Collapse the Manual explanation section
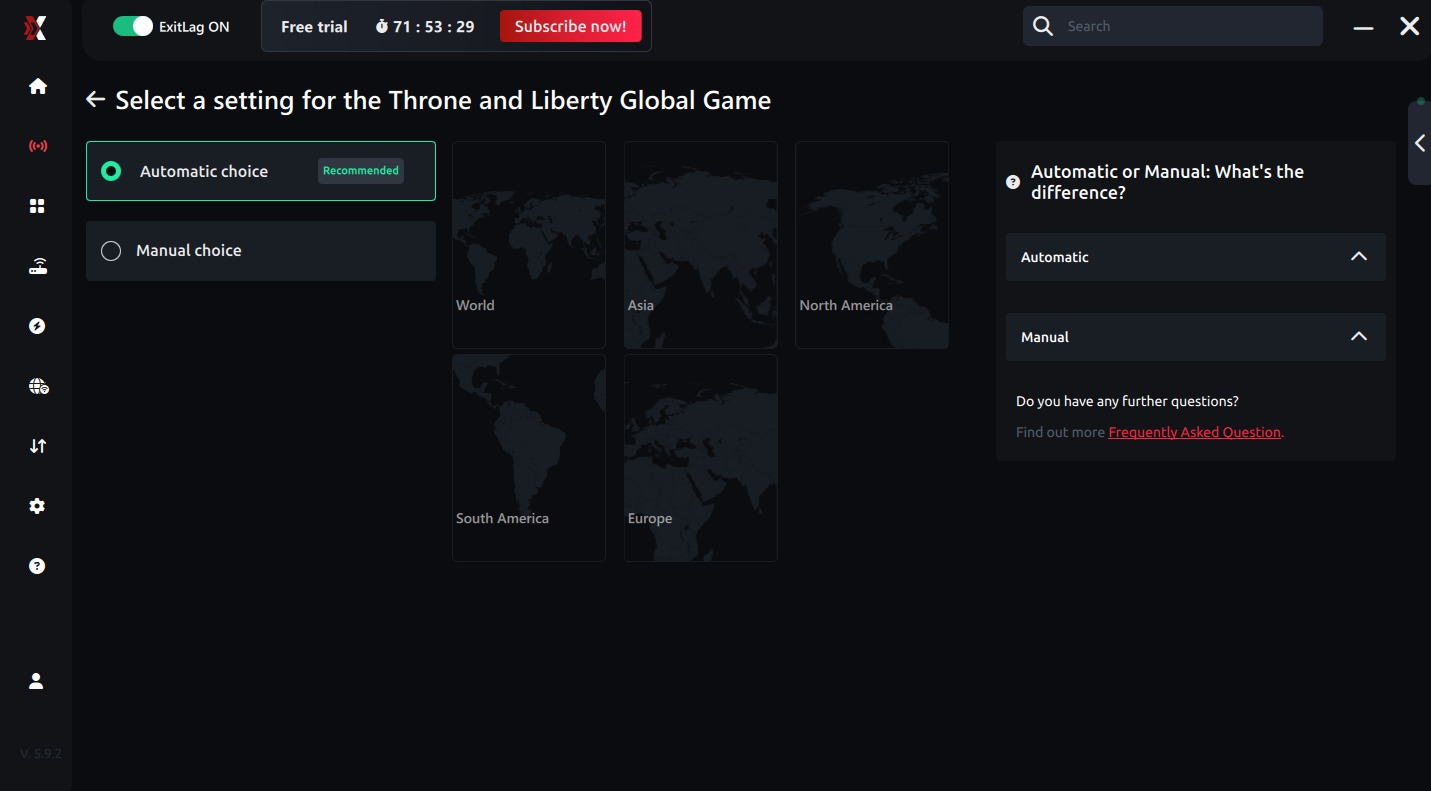The height and width of the screenshot is (791, 1431). (x=1196, y=337)
